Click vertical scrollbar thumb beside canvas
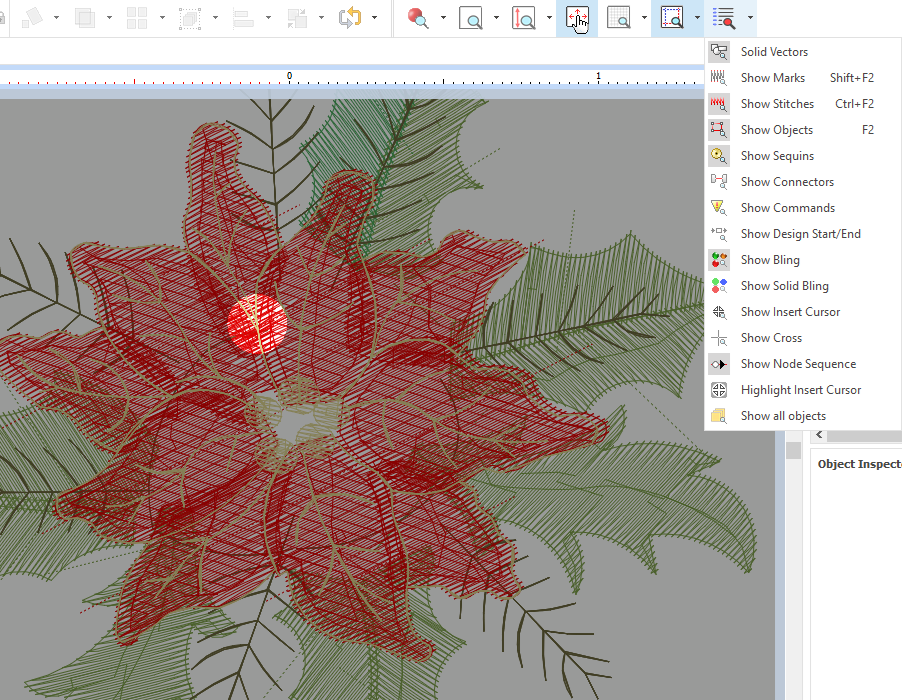Viewport: 902px width, 700px height. (793, 450)
